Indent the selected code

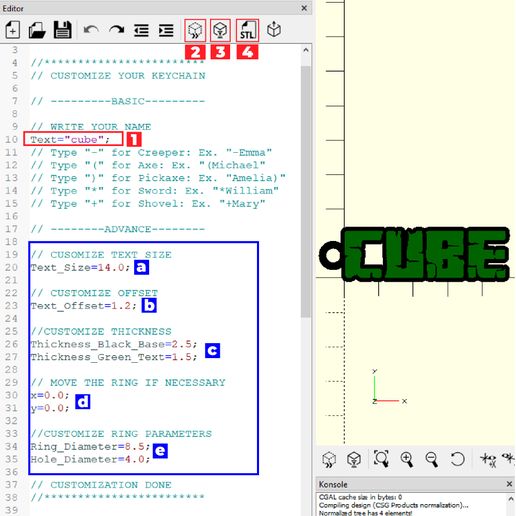(x=166, y=31)
